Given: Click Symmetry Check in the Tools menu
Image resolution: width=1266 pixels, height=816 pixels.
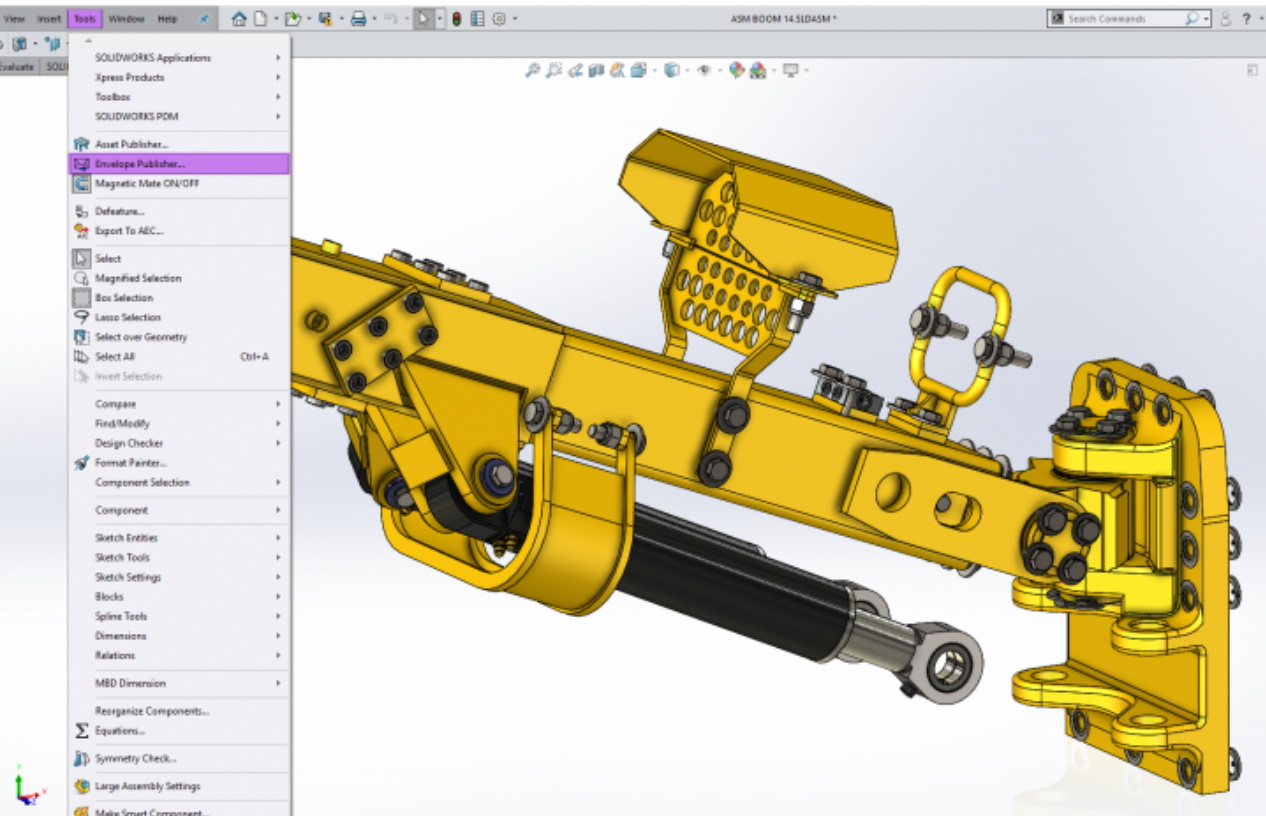Looking at the screenshot, I should tap(135, 759).
